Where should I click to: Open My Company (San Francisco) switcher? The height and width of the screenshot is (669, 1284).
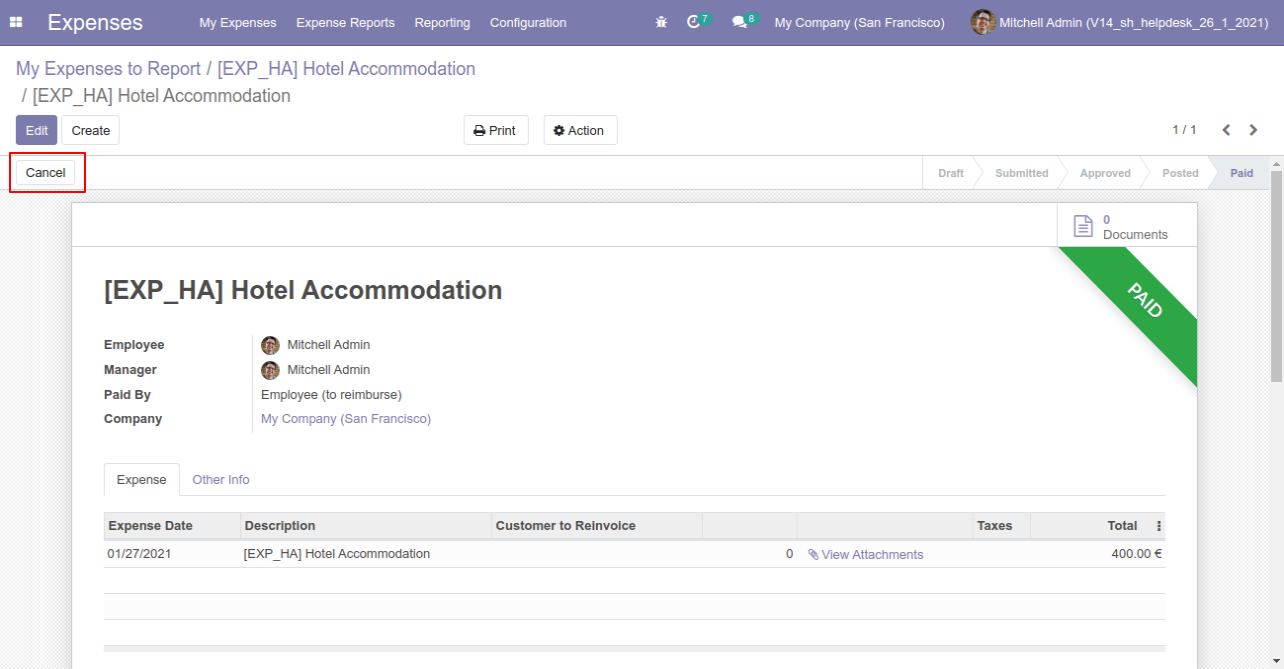859,22
